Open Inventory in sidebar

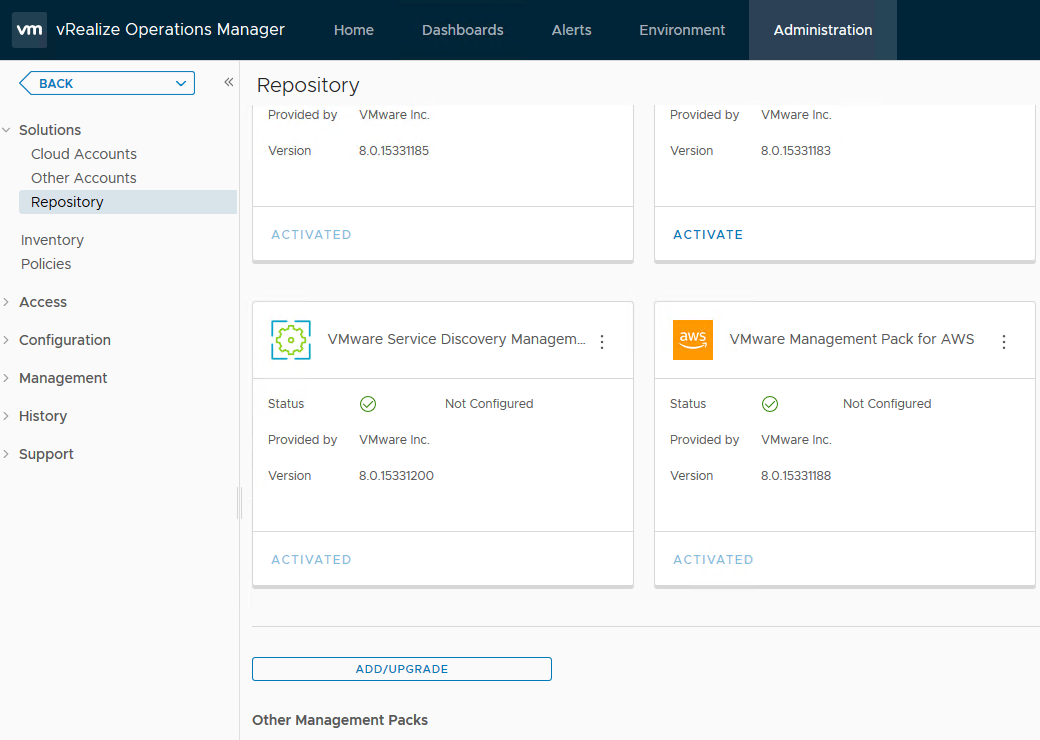click(x=52, y=240)
